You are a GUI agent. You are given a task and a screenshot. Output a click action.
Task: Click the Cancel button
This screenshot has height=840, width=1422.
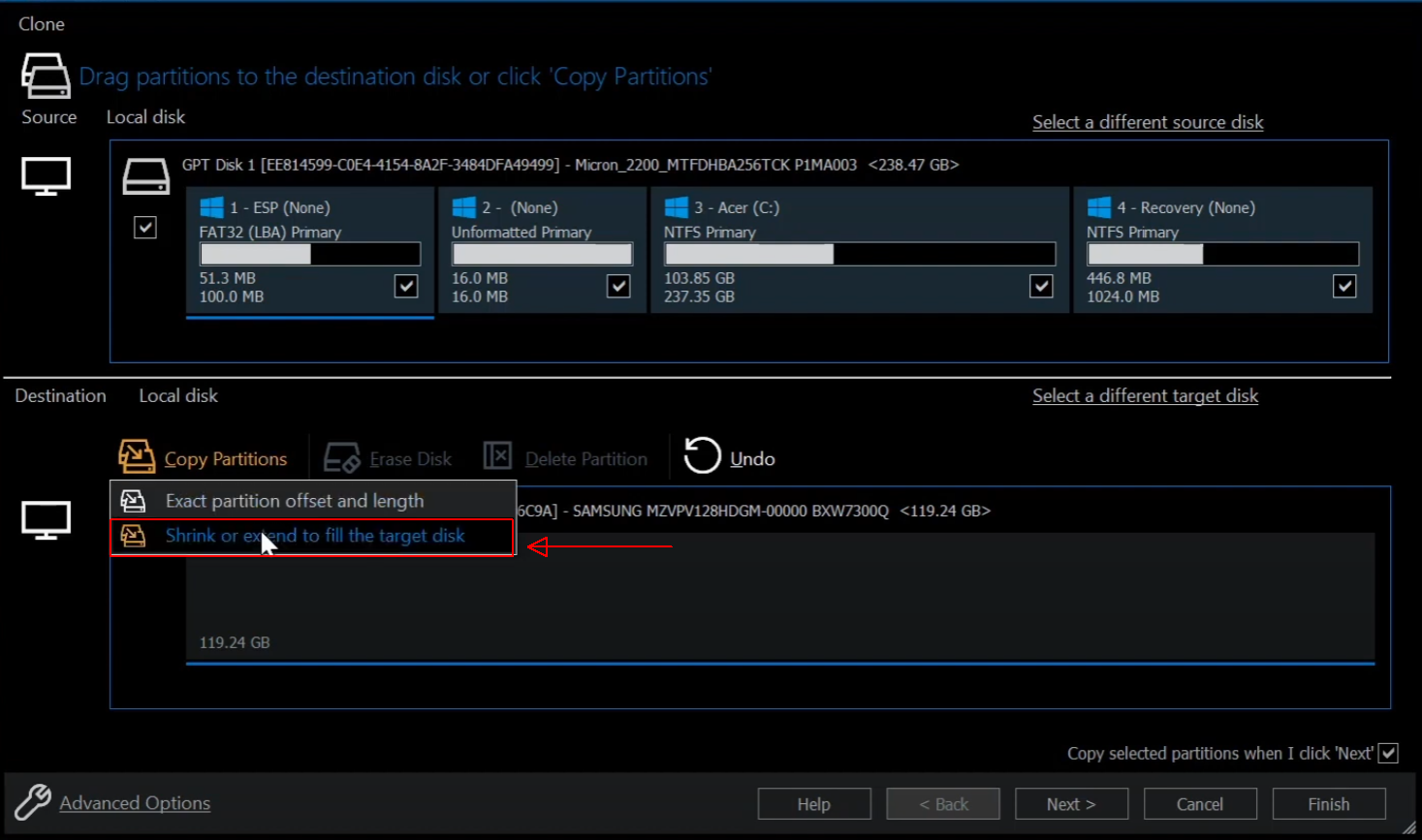1200,804
